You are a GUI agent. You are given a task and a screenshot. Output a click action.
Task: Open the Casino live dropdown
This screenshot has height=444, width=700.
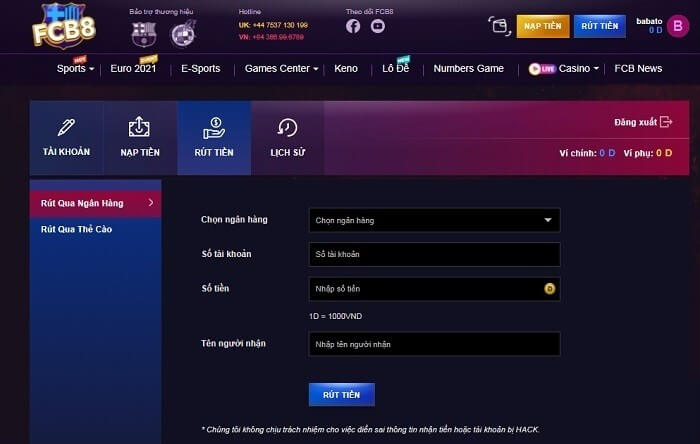(563, 68)
